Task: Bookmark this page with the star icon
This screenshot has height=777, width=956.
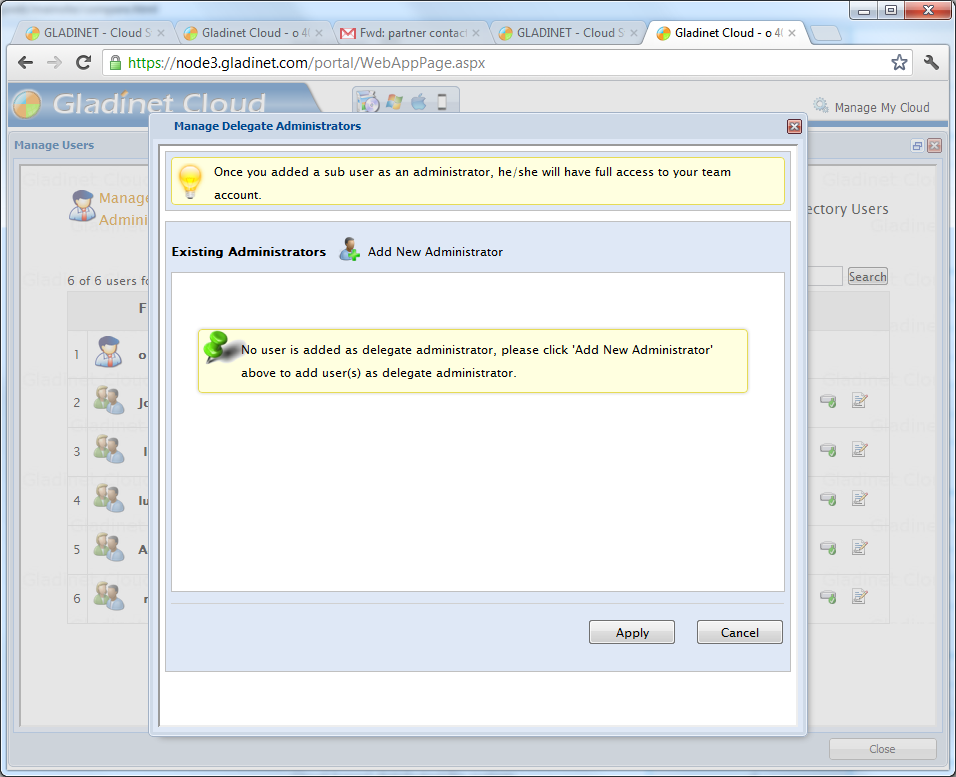Action: point(899,62)
